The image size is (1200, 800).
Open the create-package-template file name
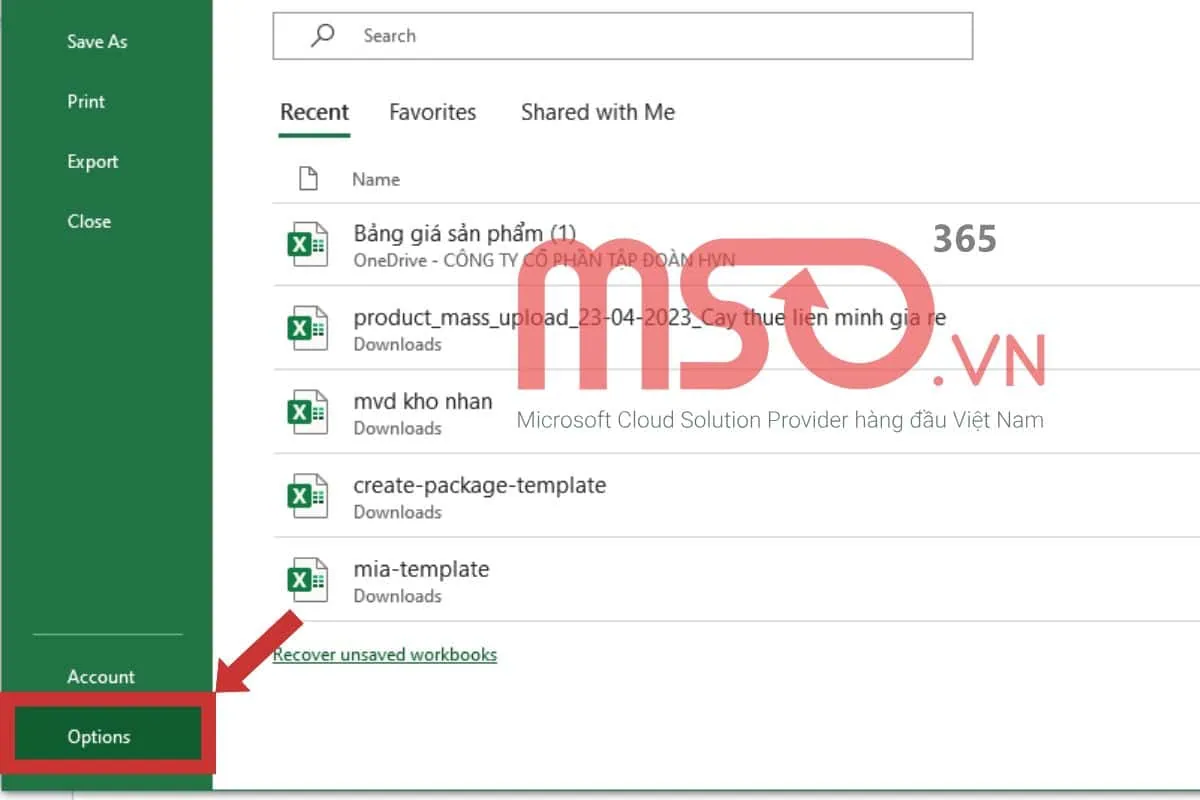(479, 486)
